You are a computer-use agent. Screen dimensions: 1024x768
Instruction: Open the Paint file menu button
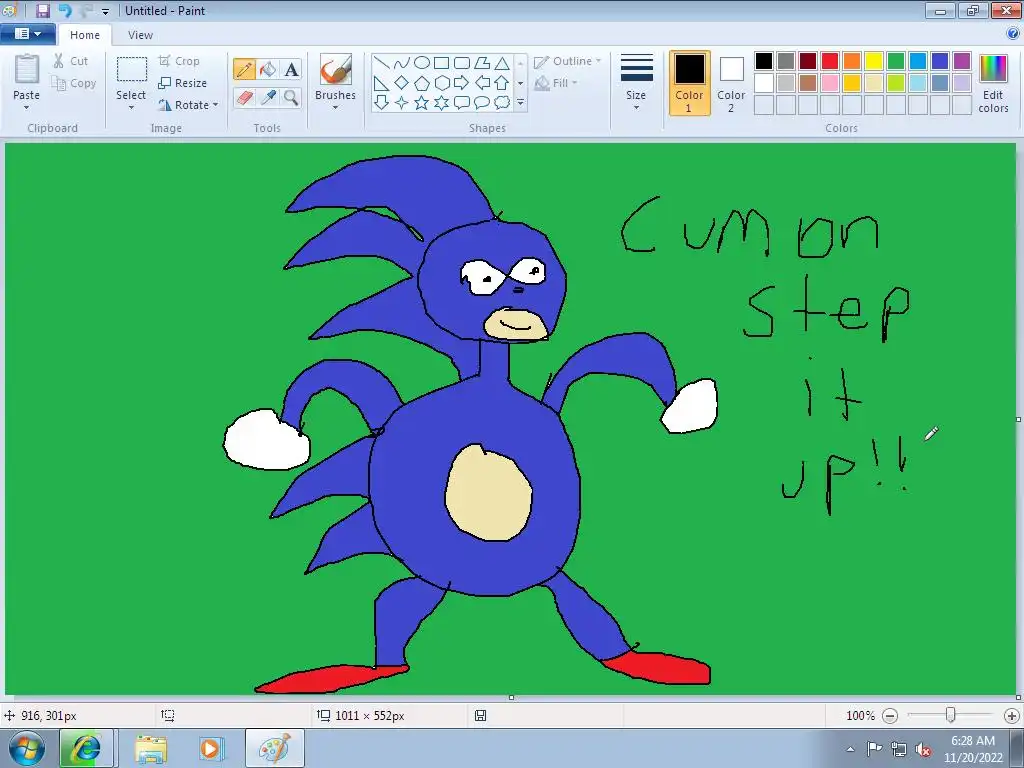[x=27, y=34]
